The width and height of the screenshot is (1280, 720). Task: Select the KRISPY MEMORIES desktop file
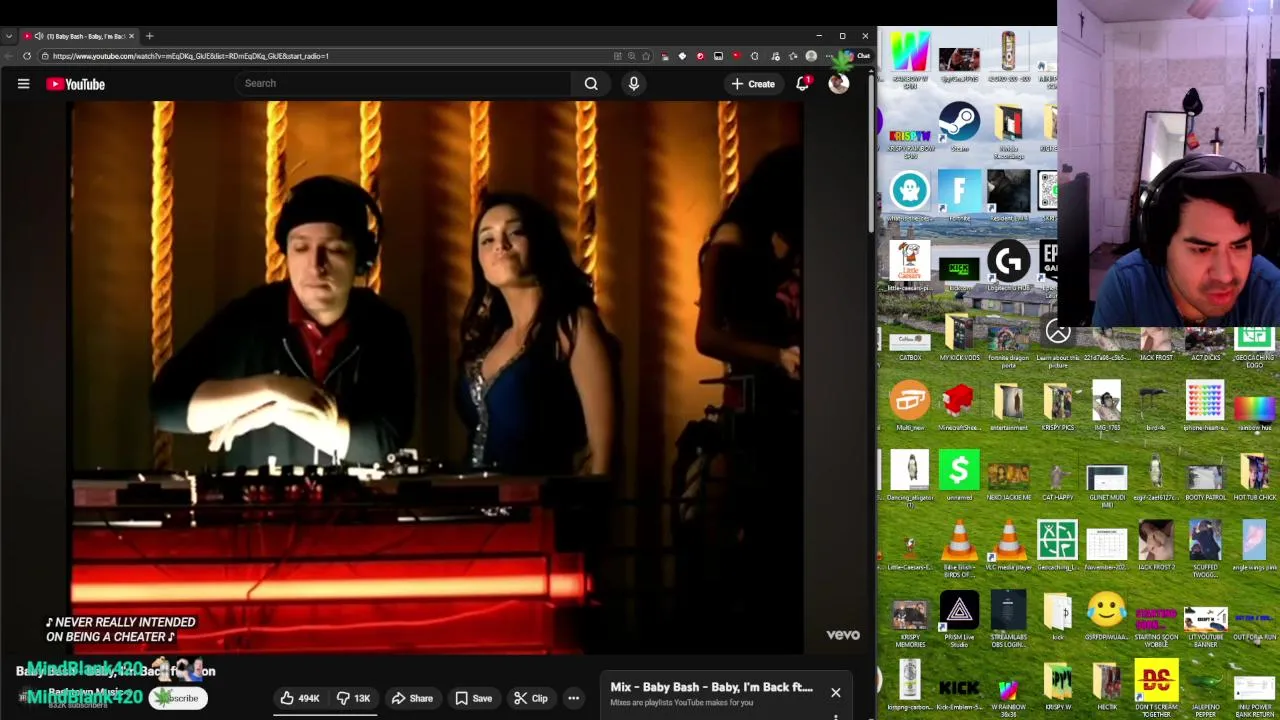[909, 617]
